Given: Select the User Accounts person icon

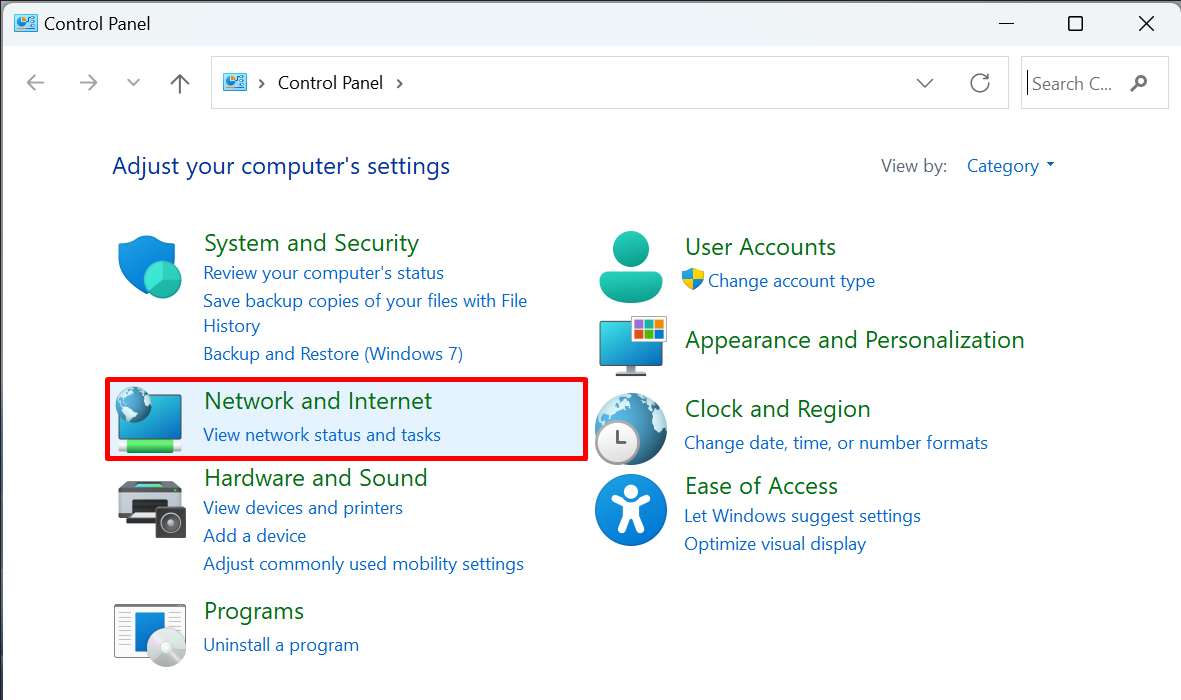Looking at the screenshot, I should (630, 267).
